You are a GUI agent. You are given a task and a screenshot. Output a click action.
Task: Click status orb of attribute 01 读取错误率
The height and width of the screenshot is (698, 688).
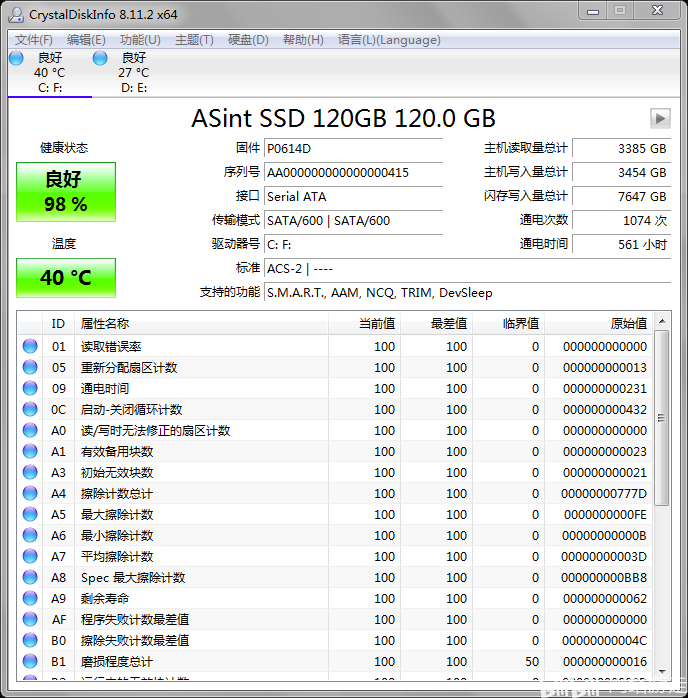tap(30, 346)
